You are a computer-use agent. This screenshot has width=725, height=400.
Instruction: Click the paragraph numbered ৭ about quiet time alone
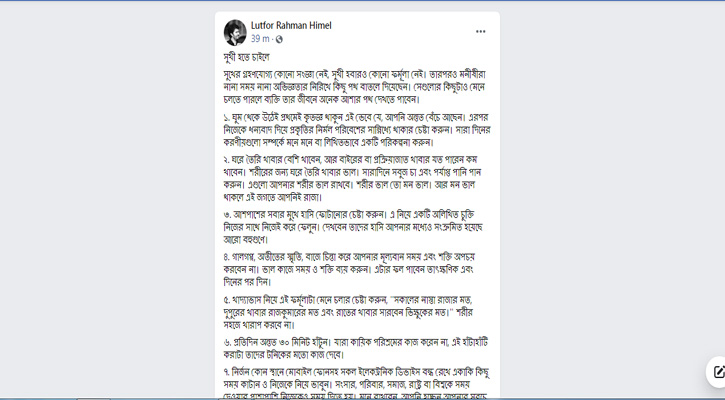point(355,384)
